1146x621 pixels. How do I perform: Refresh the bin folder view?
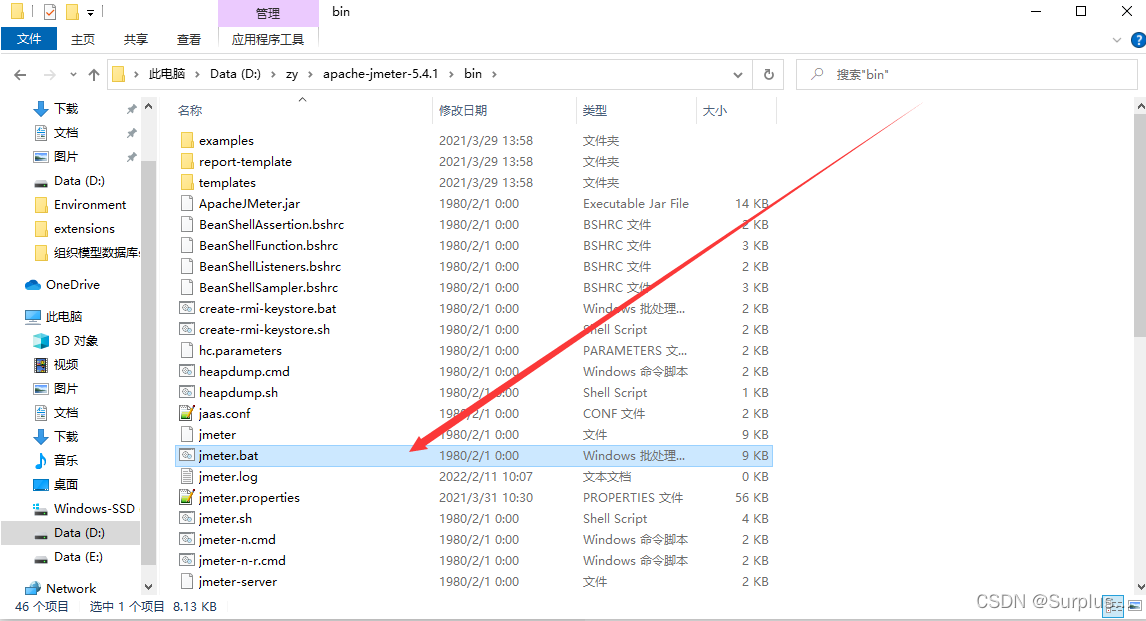768,75
